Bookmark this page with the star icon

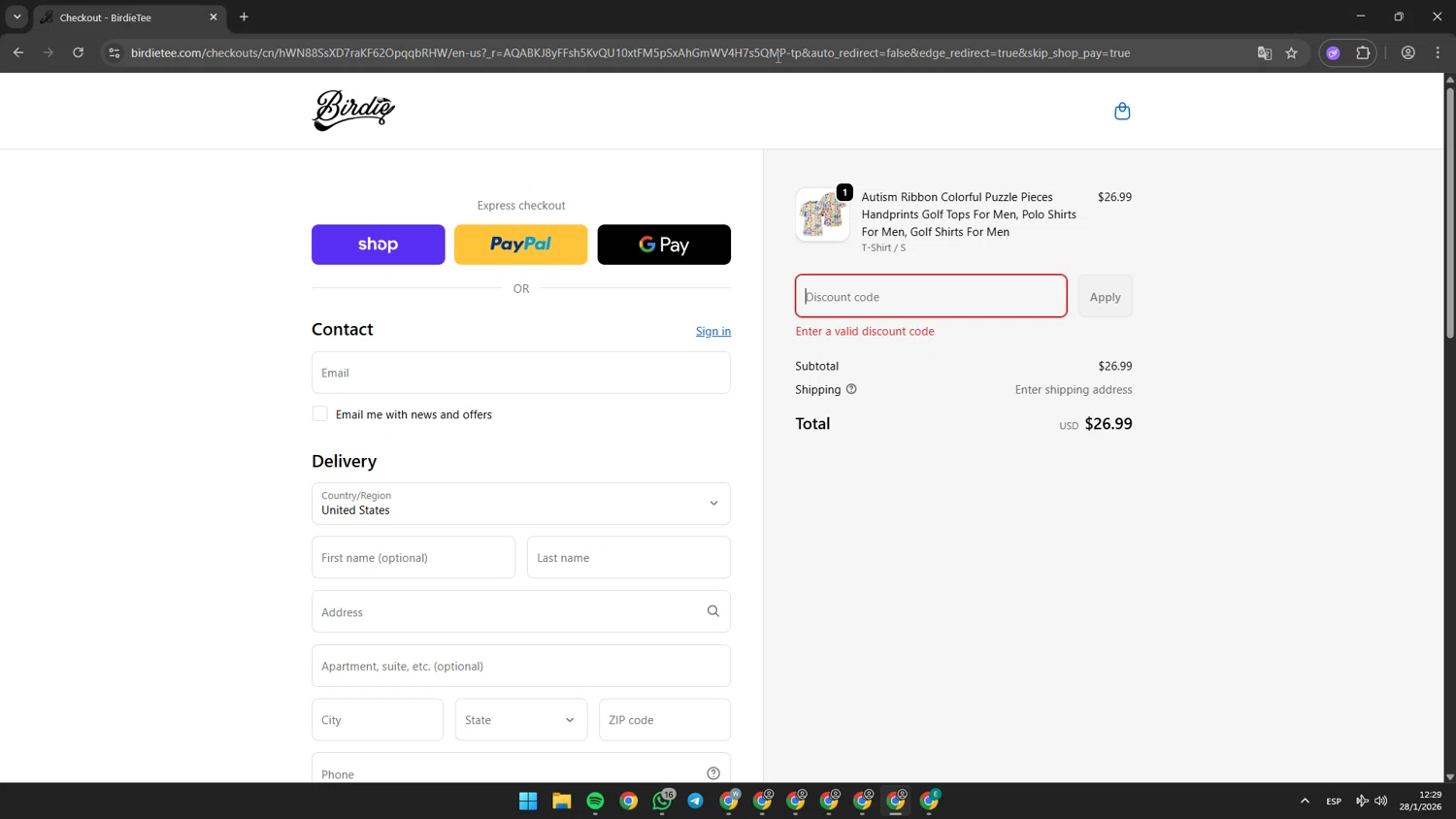1291,53
